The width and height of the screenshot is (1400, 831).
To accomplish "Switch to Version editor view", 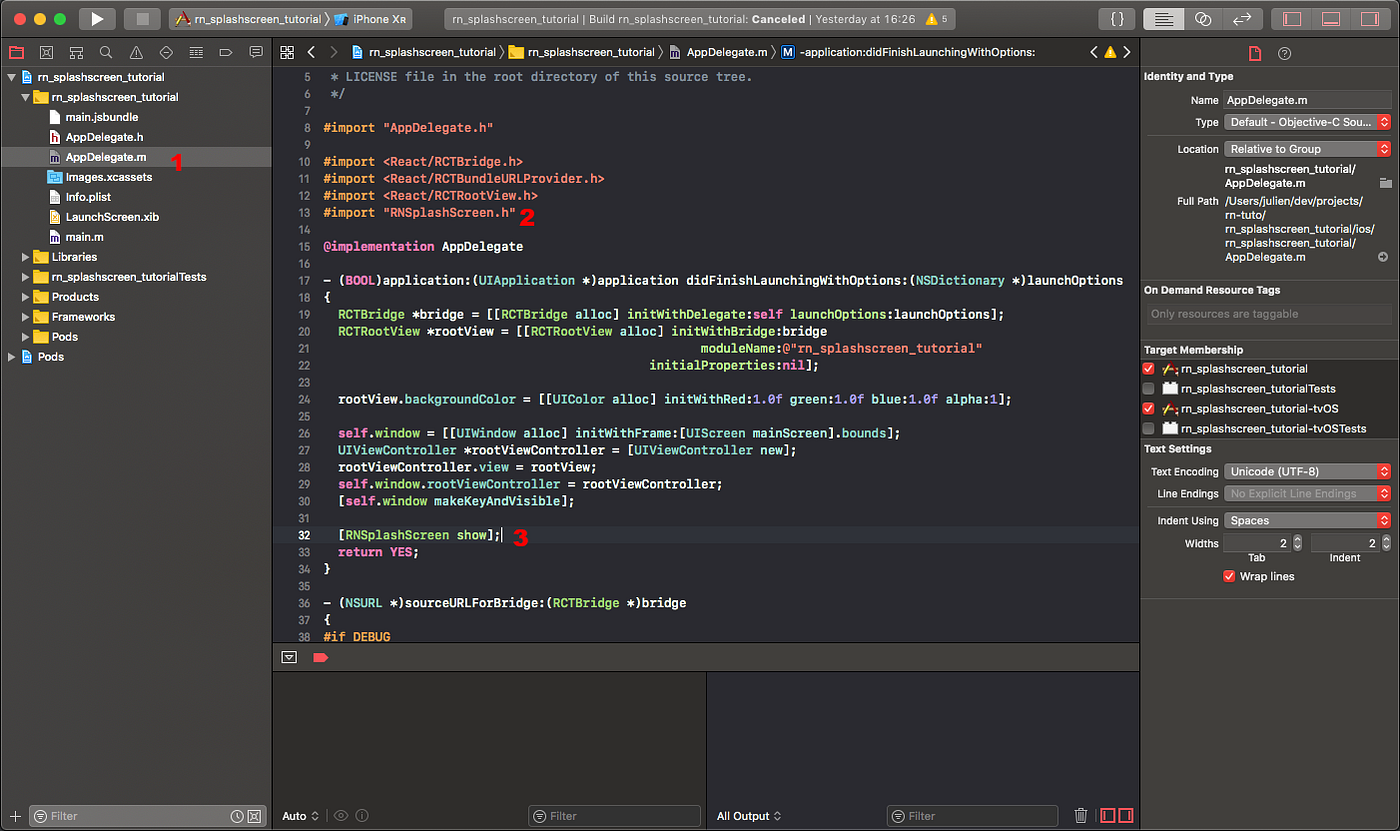I will 1242,19.
